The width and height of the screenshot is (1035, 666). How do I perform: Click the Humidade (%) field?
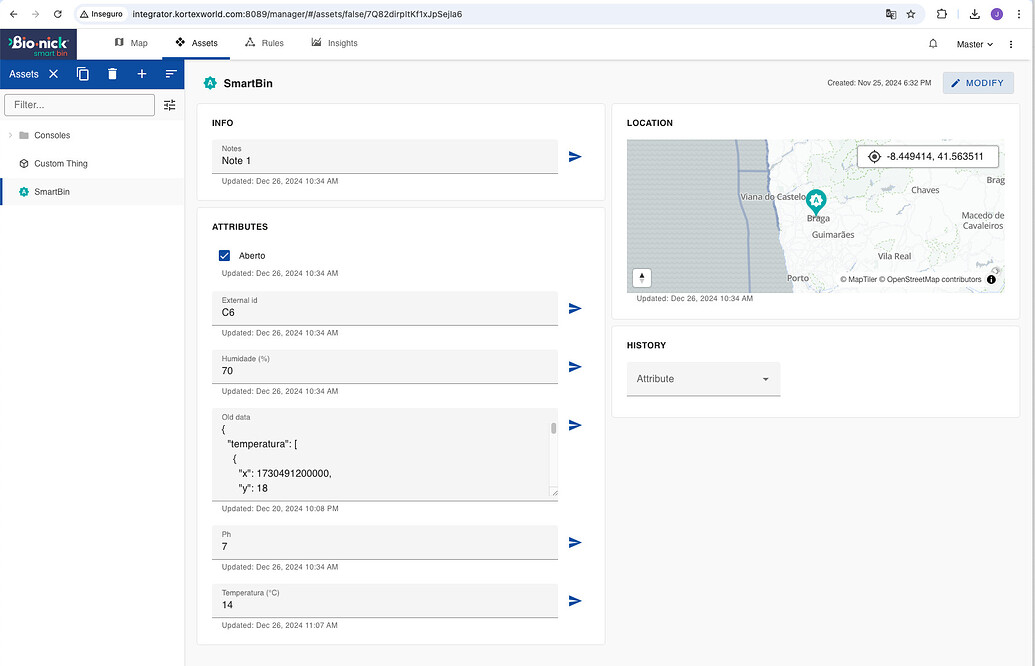(x=384, y=366)
